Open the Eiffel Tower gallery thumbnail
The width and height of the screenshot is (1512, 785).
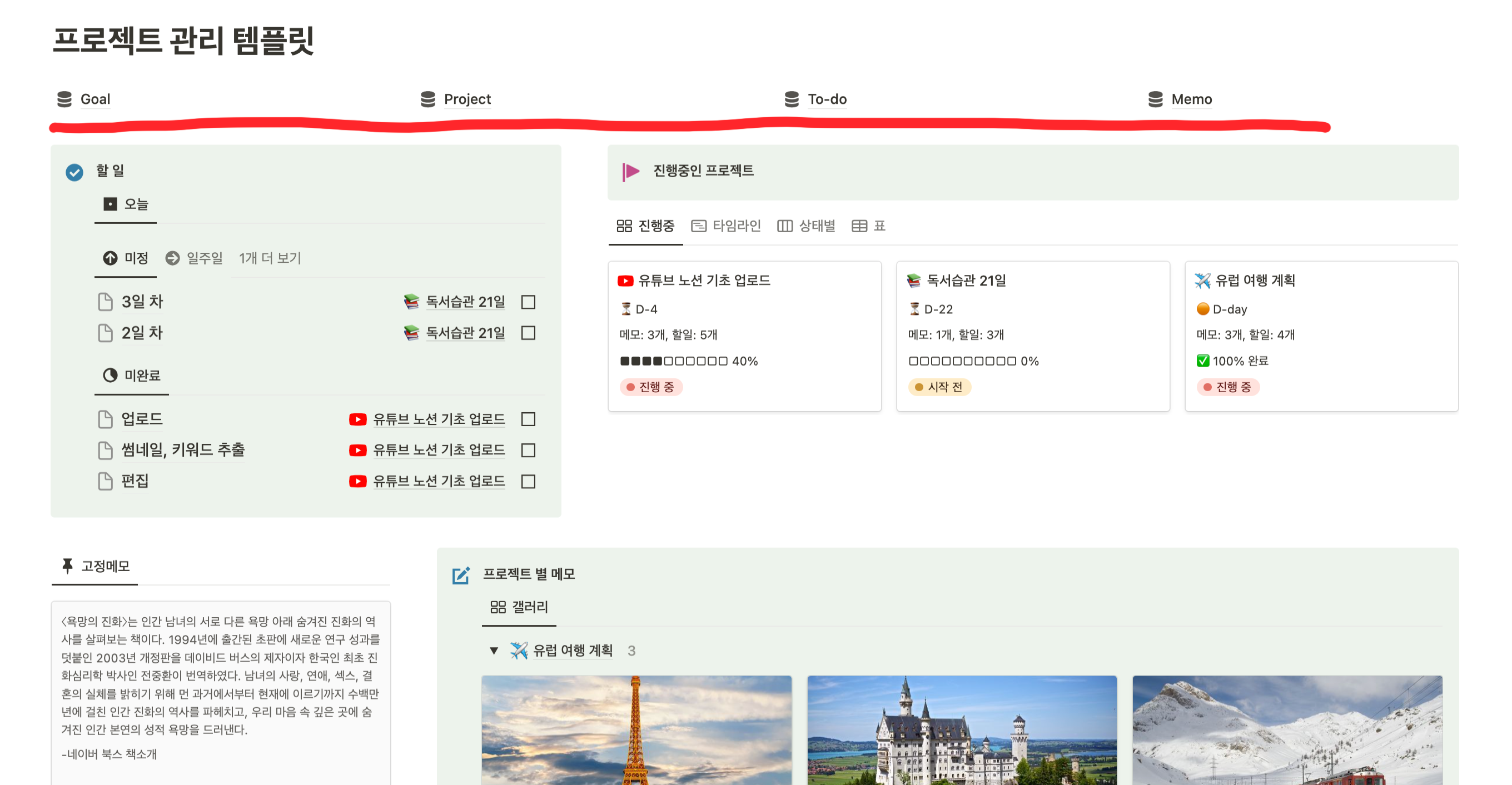(x=636, y=729)
